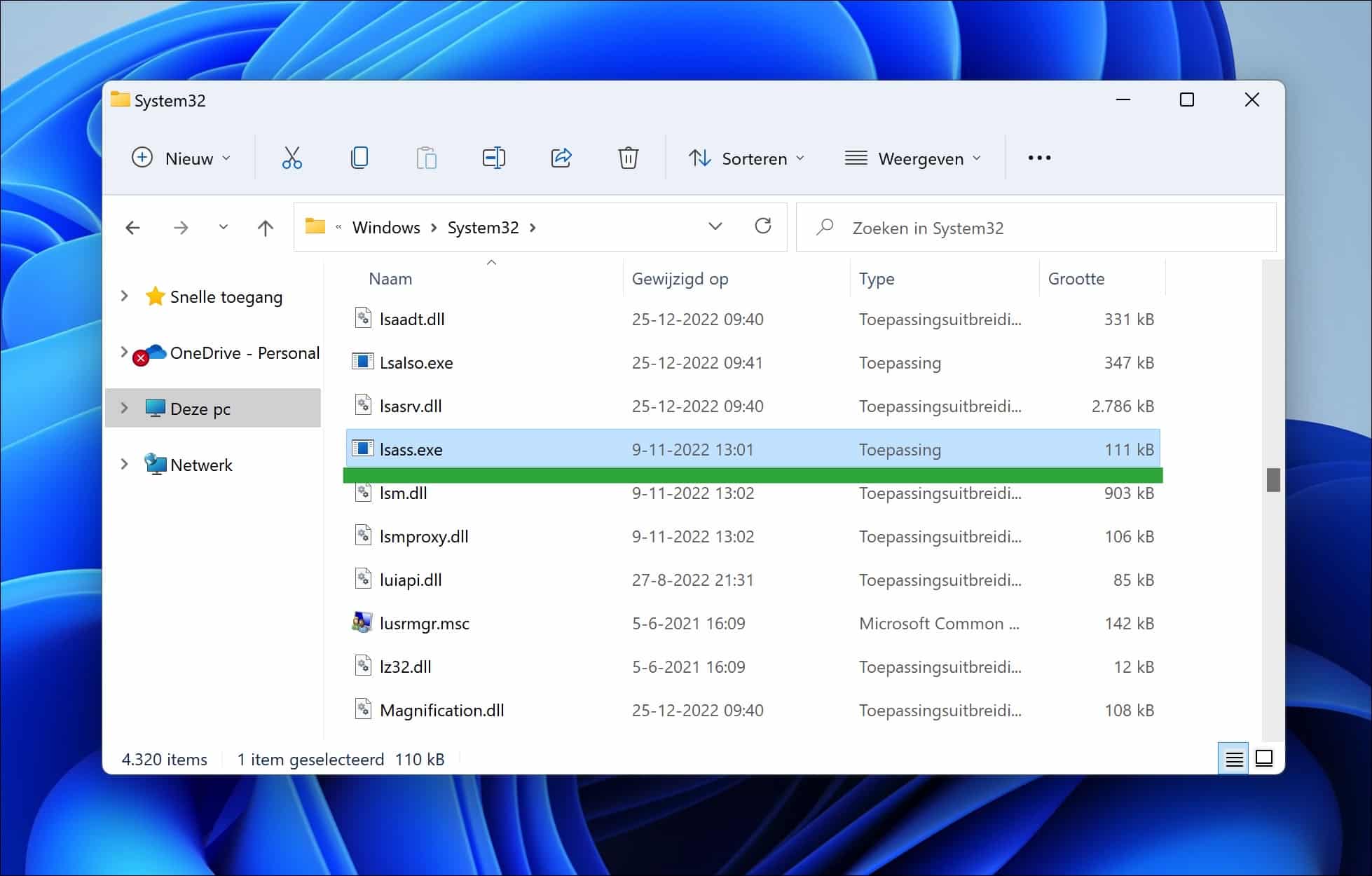This screenshot has height=876, width=1372.
Task: Switch to details view in status bar
Action: point(1234,759)
